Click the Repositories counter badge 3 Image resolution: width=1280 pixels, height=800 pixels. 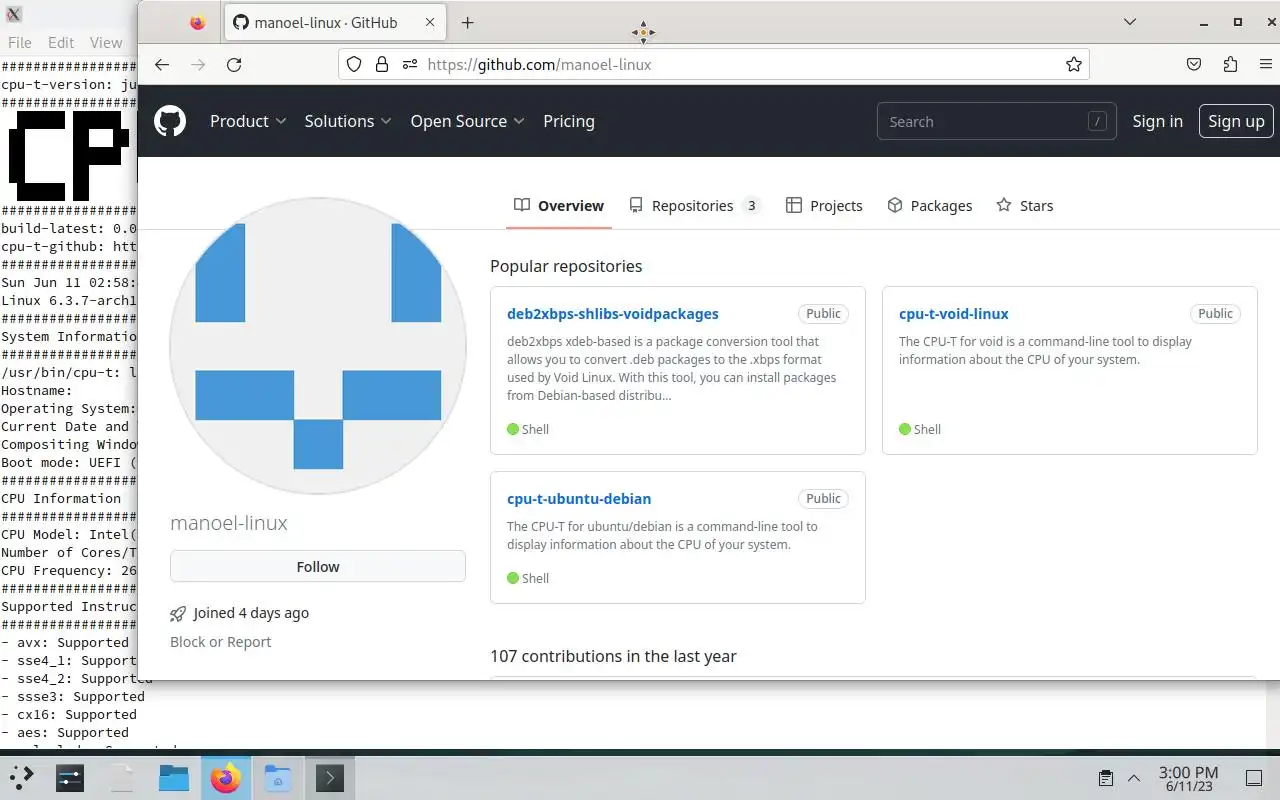point(752,205)
